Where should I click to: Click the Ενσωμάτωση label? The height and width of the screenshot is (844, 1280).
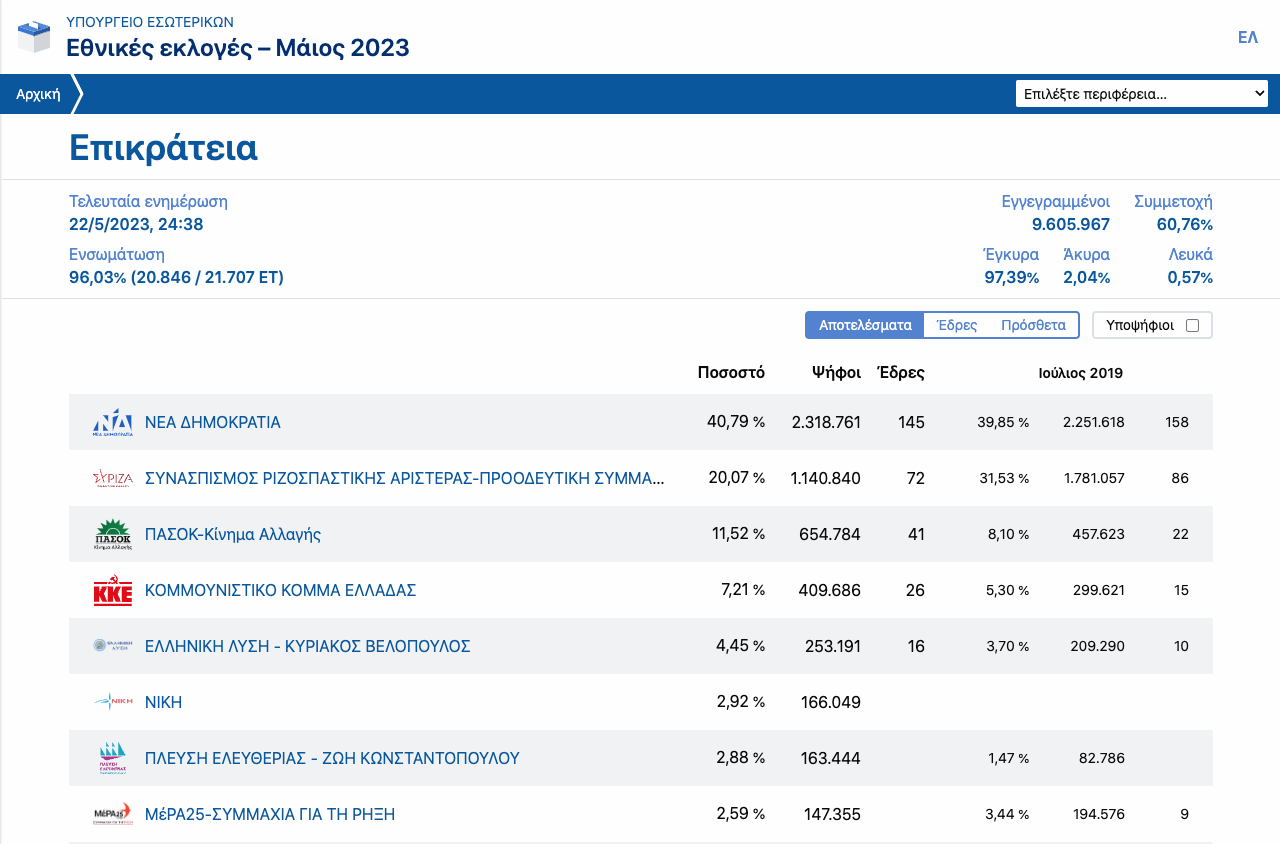click(117, 254)
